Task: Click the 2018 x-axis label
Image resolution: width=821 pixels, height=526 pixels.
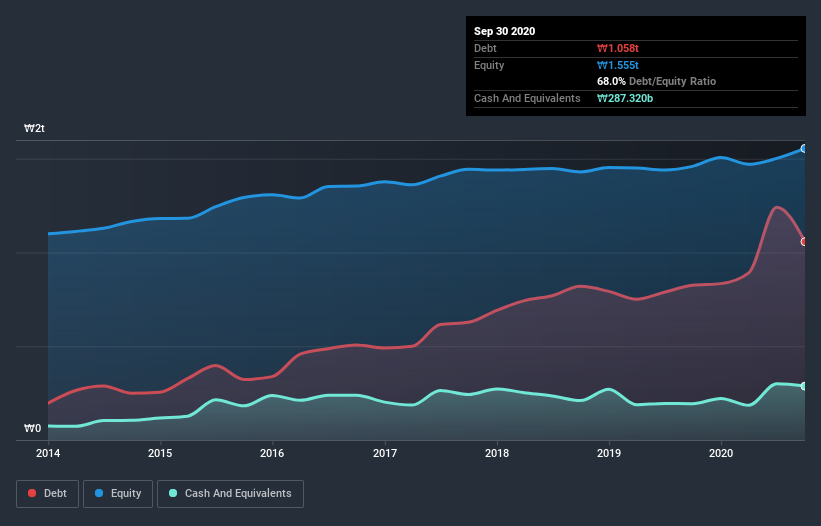Action: (x=497, y=453)
